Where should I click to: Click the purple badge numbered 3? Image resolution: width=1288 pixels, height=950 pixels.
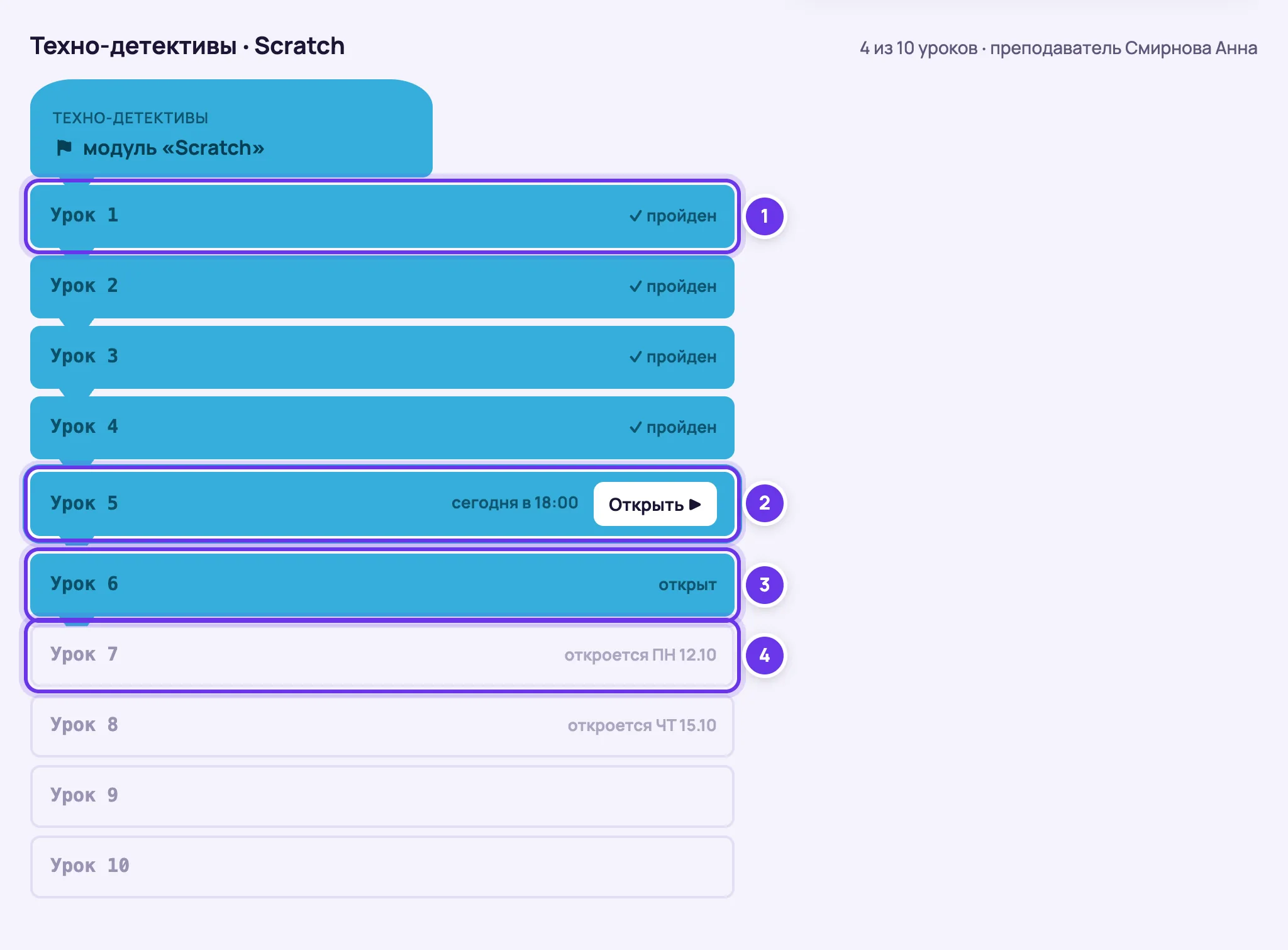tap(765, 585)
